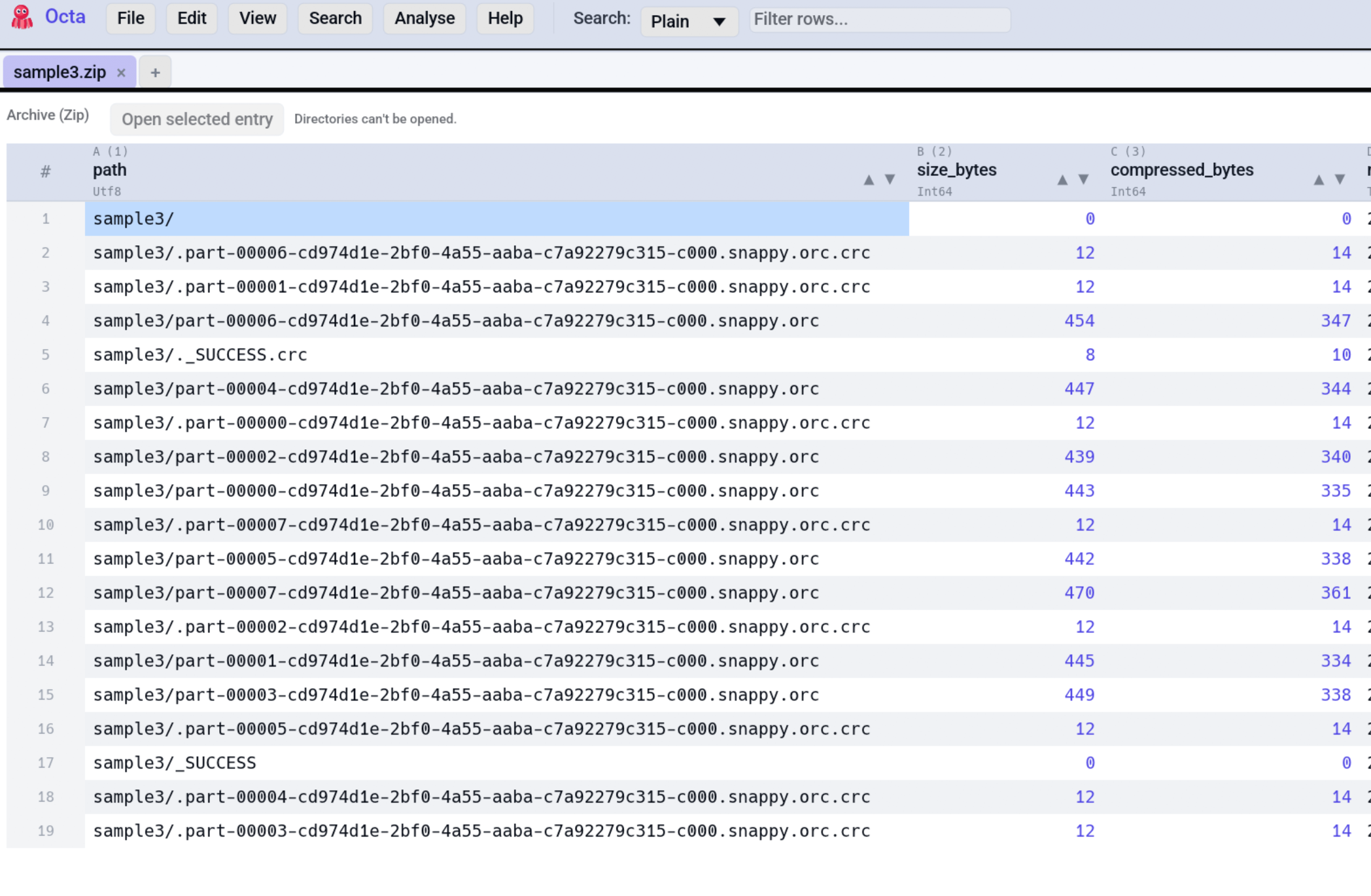
Task: Close the sample3.zip tab
Action: (121, 73)
